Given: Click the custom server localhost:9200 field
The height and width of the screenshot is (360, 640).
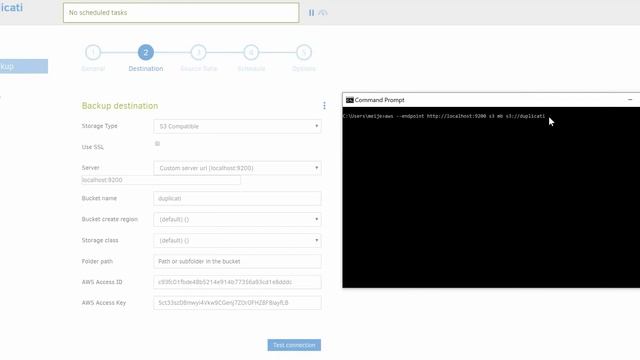Looking at the screenshot, I should pyautogui.click(x=161, y=180).
